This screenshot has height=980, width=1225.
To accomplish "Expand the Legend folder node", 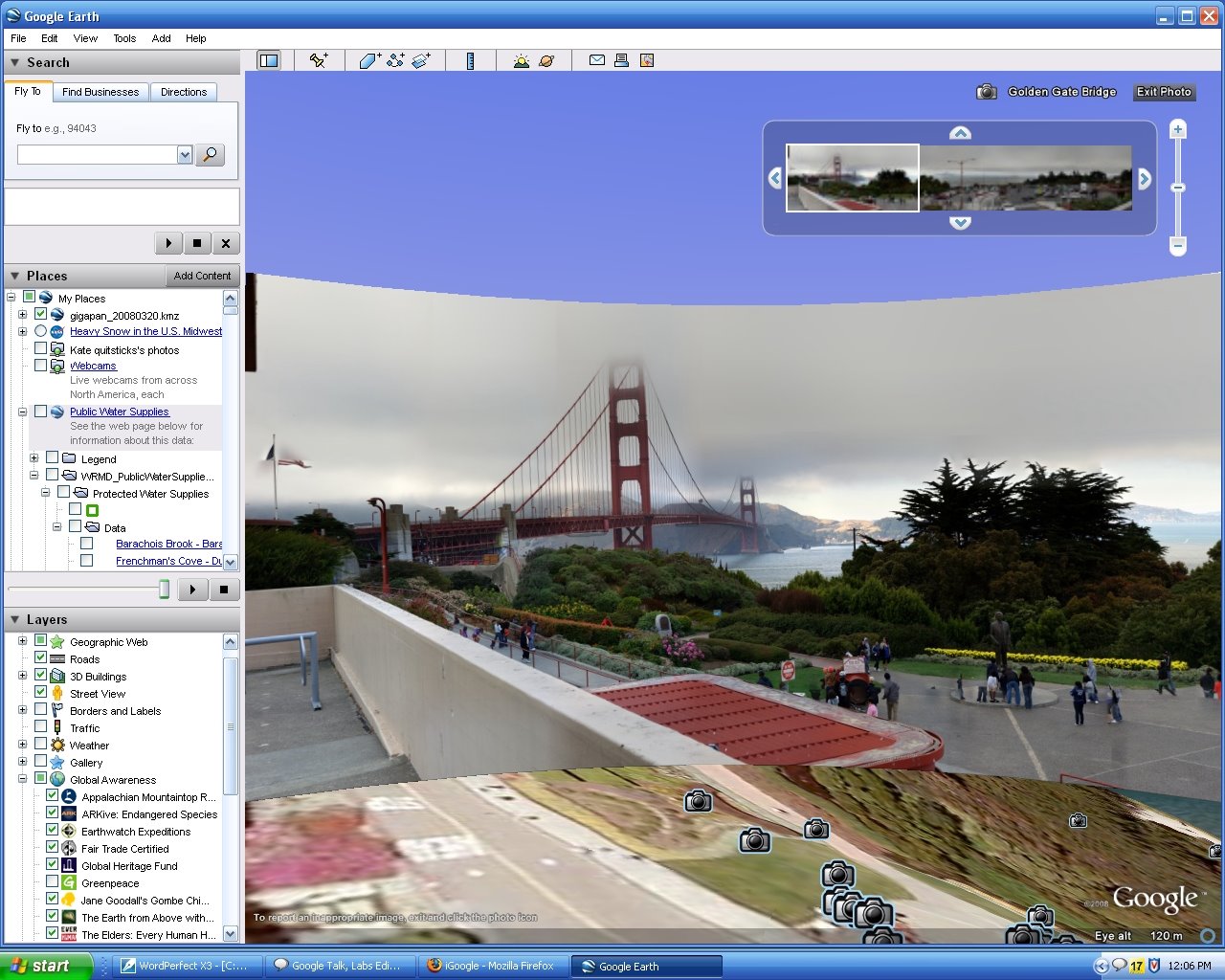I will coord(34,458).
